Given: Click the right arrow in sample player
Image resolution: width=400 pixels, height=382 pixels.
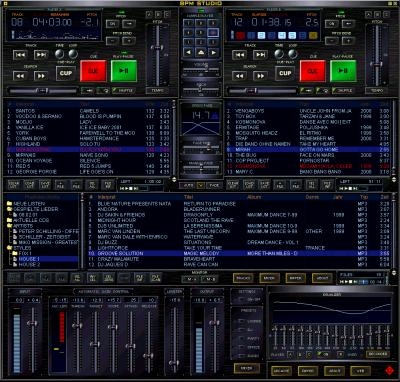Looking at the screenshot, I should pyautogui.click(x=213, y=53).
